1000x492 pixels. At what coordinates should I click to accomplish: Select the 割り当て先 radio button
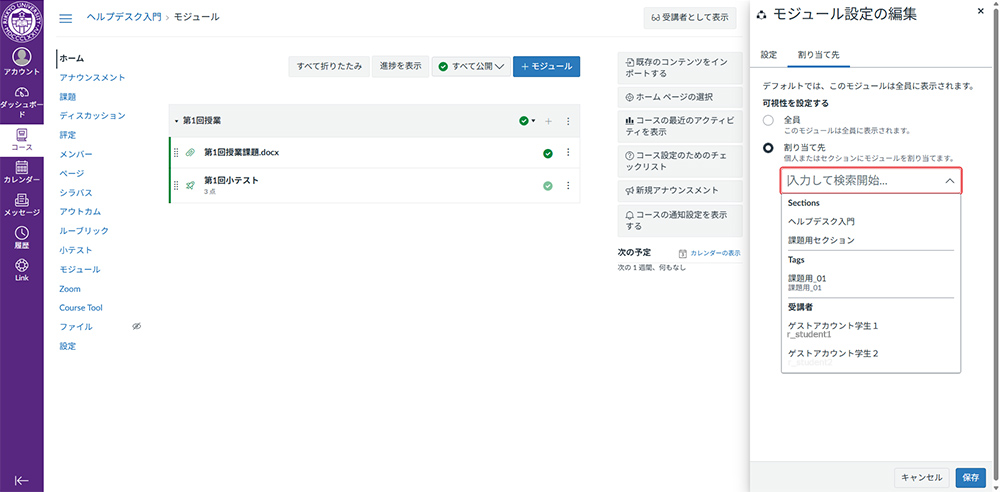point(768,148)
